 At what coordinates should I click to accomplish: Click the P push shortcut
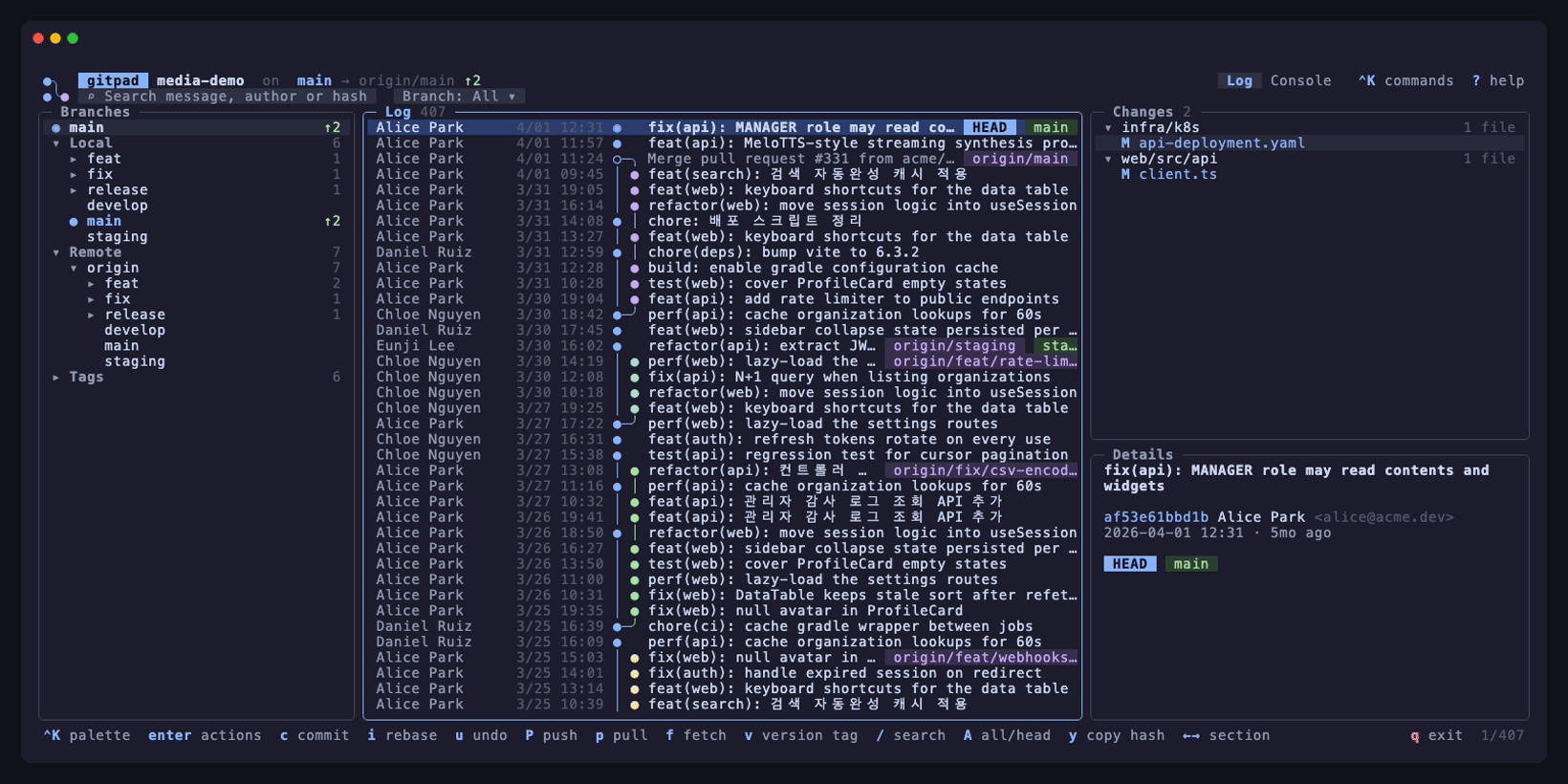[x=551, y=735]
